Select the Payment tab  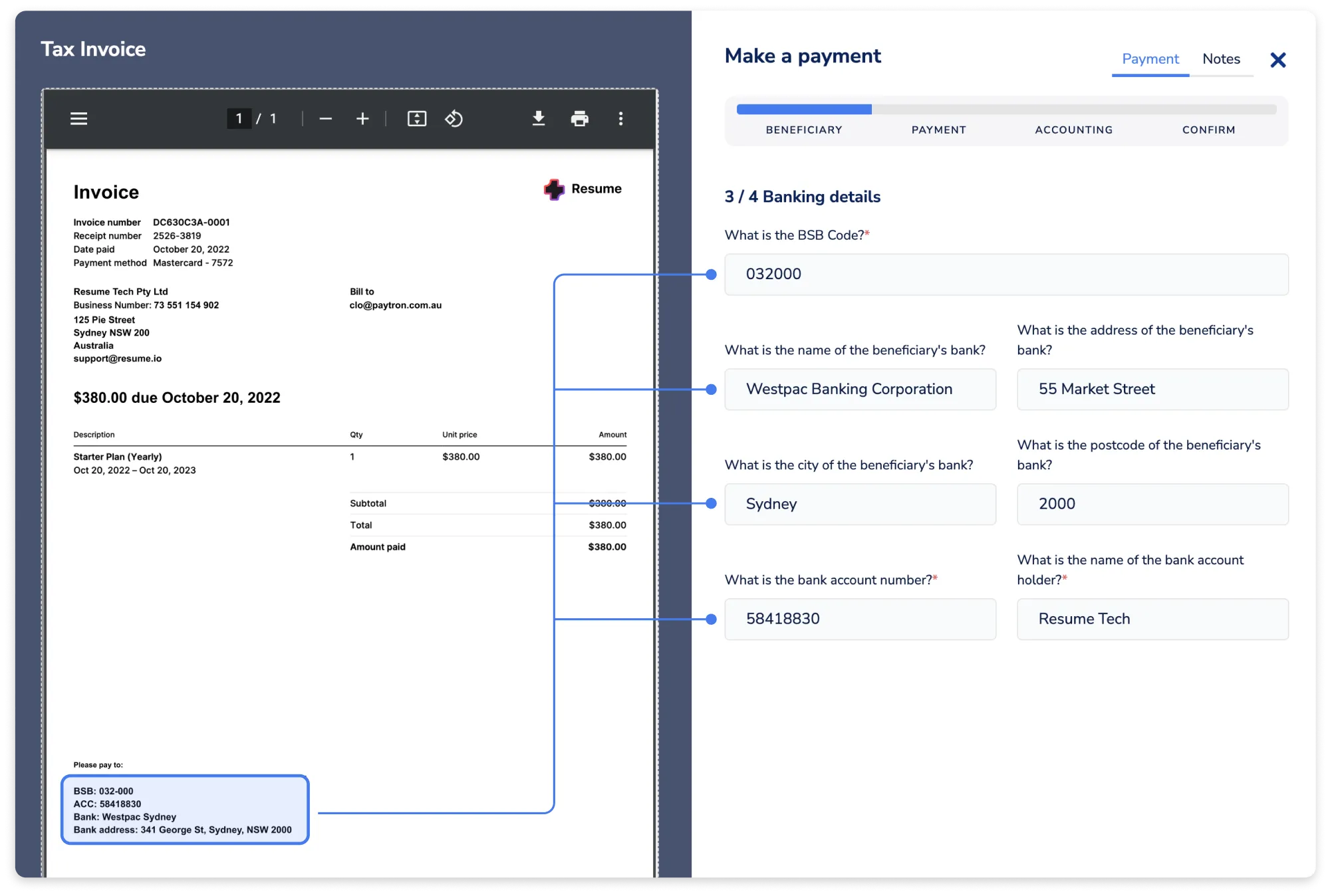click(1150, 59)
